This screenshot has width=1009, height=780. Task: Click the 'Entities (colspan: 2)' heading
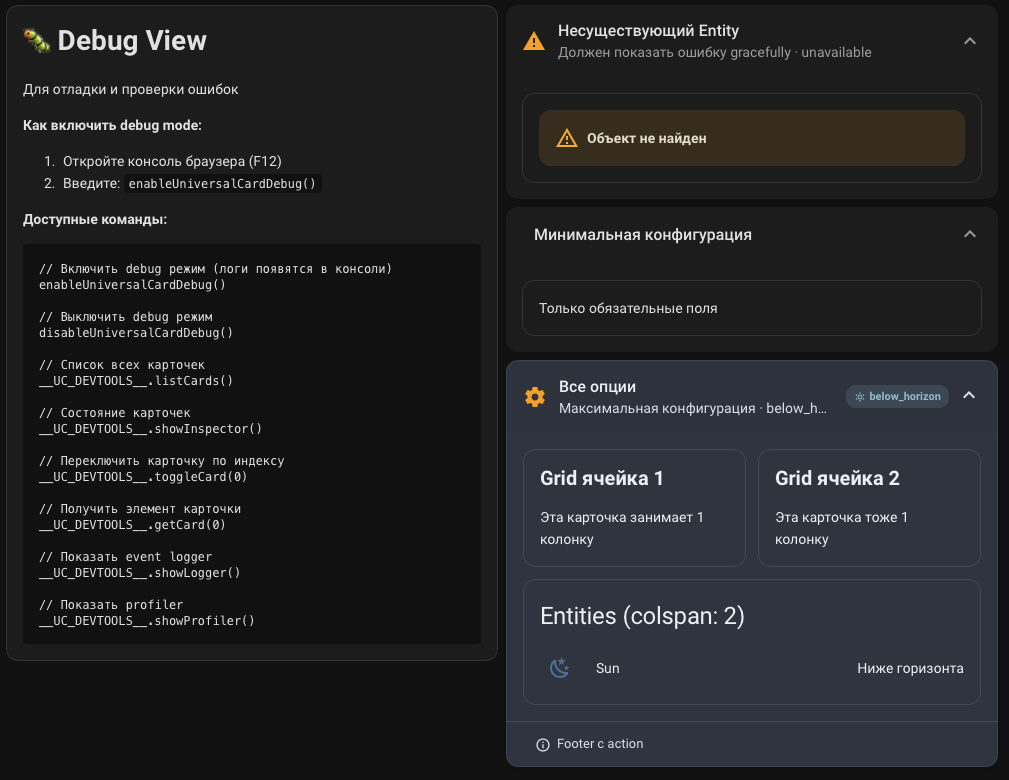pos(642,616)
